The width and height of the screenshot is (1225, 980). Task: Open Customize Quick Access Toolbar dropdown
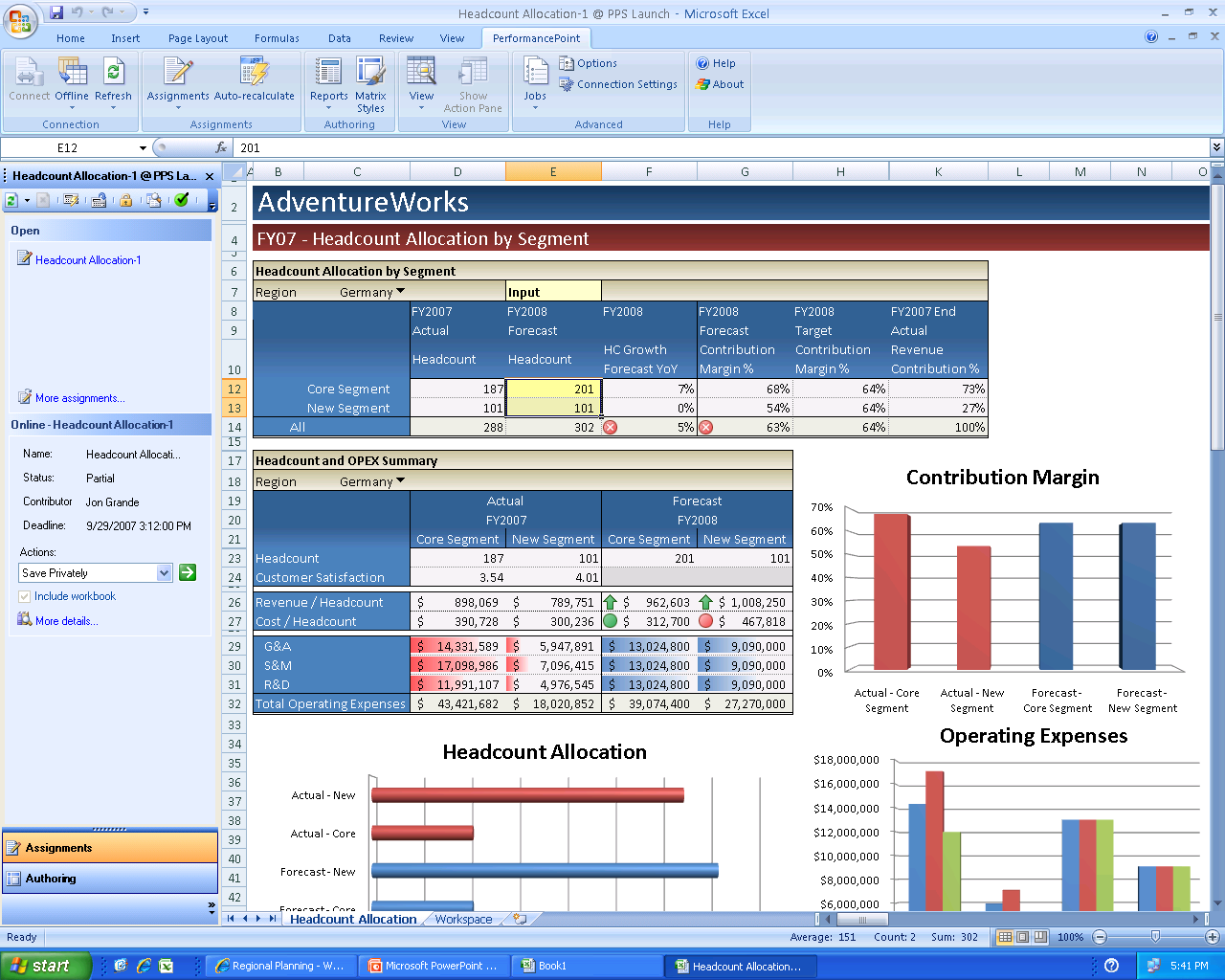coord(145,12)
